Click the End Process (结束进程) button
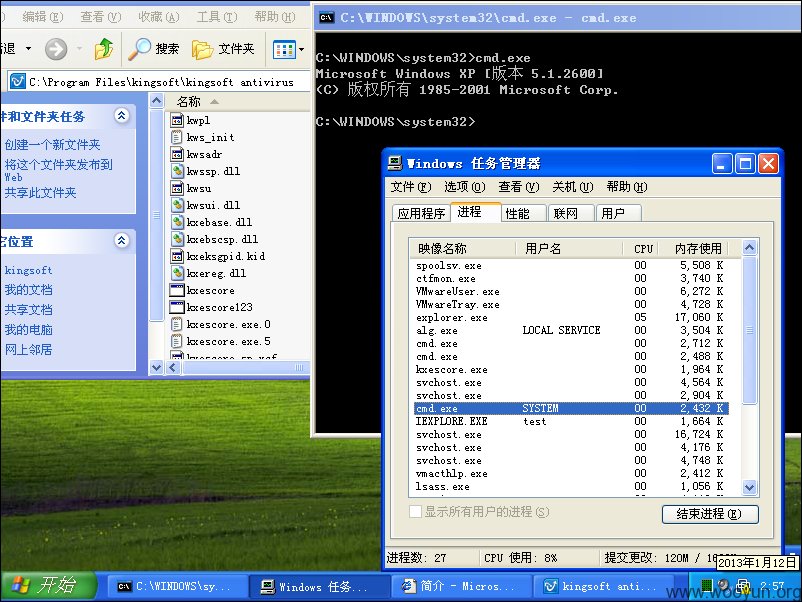 [x=710, y=514]
